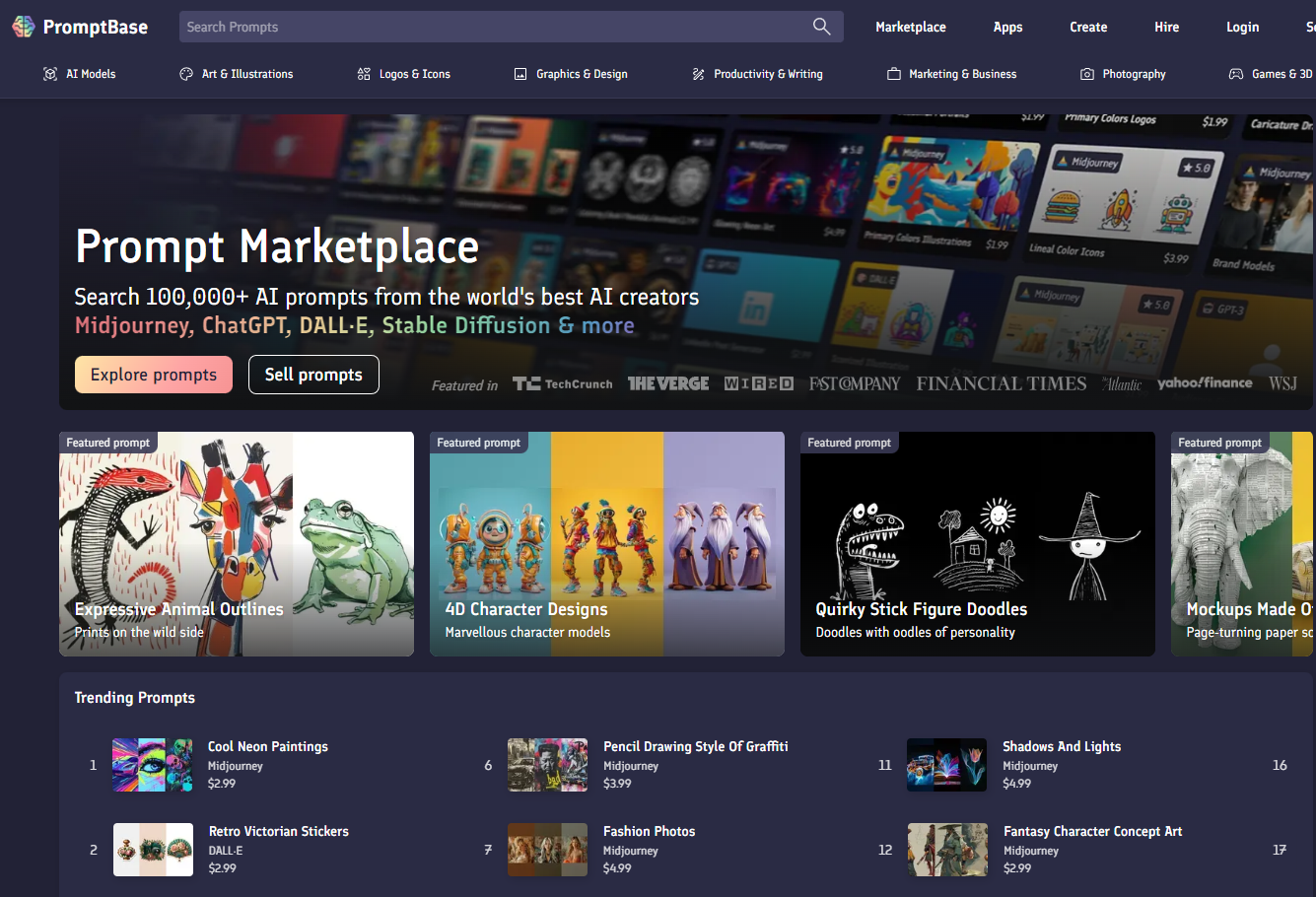This screenshot has width=1316, height=897.
Task: Click the AI Models category icon
Action: (50, 74)
